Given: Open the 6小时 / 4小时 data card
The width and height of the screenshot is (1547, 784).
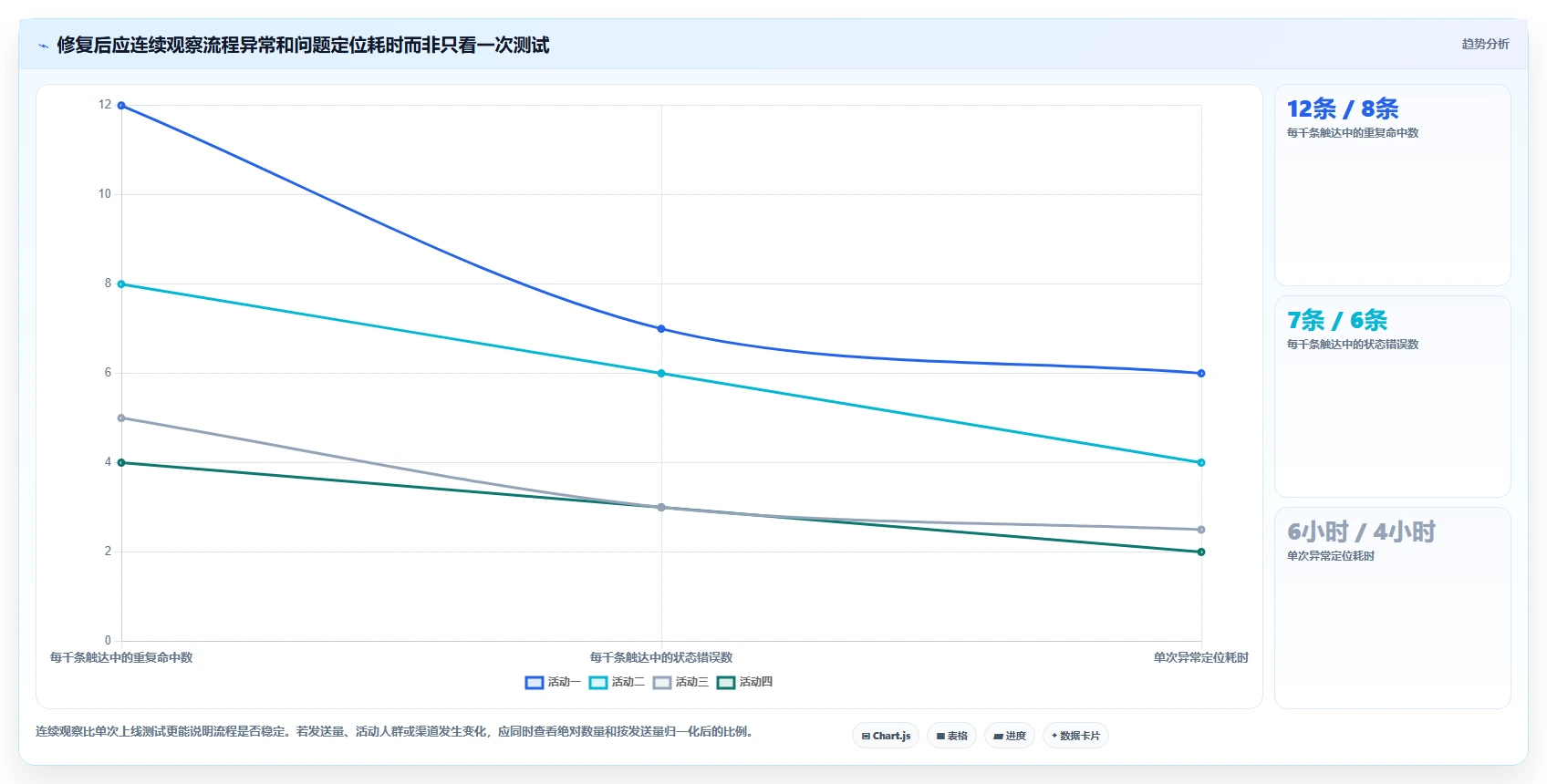Looking at the screenshot, I should 1392,608.
